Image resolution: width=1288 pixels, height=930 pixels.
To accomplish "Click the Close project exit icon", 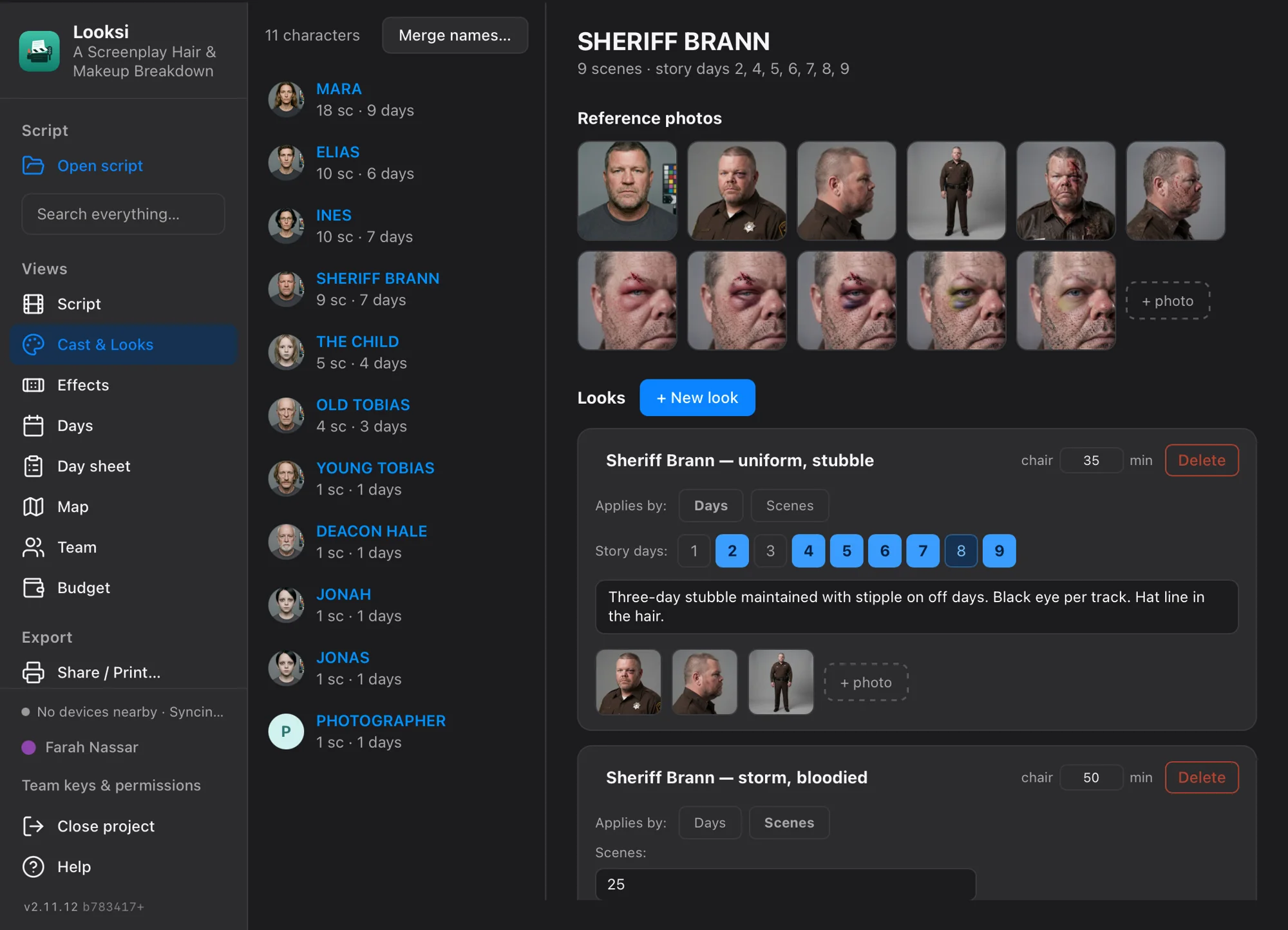I will click(x=33, y=826).
